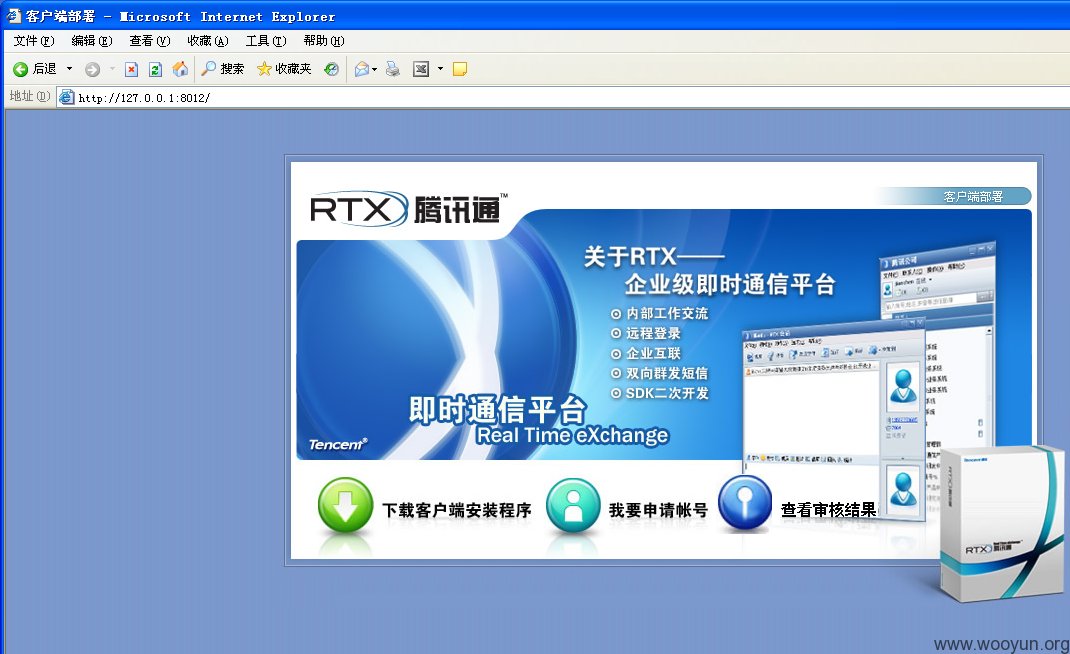Viewport: 1070px width, 654px height.
Task: Go to the home page icon
Action: tap(180, 69)
